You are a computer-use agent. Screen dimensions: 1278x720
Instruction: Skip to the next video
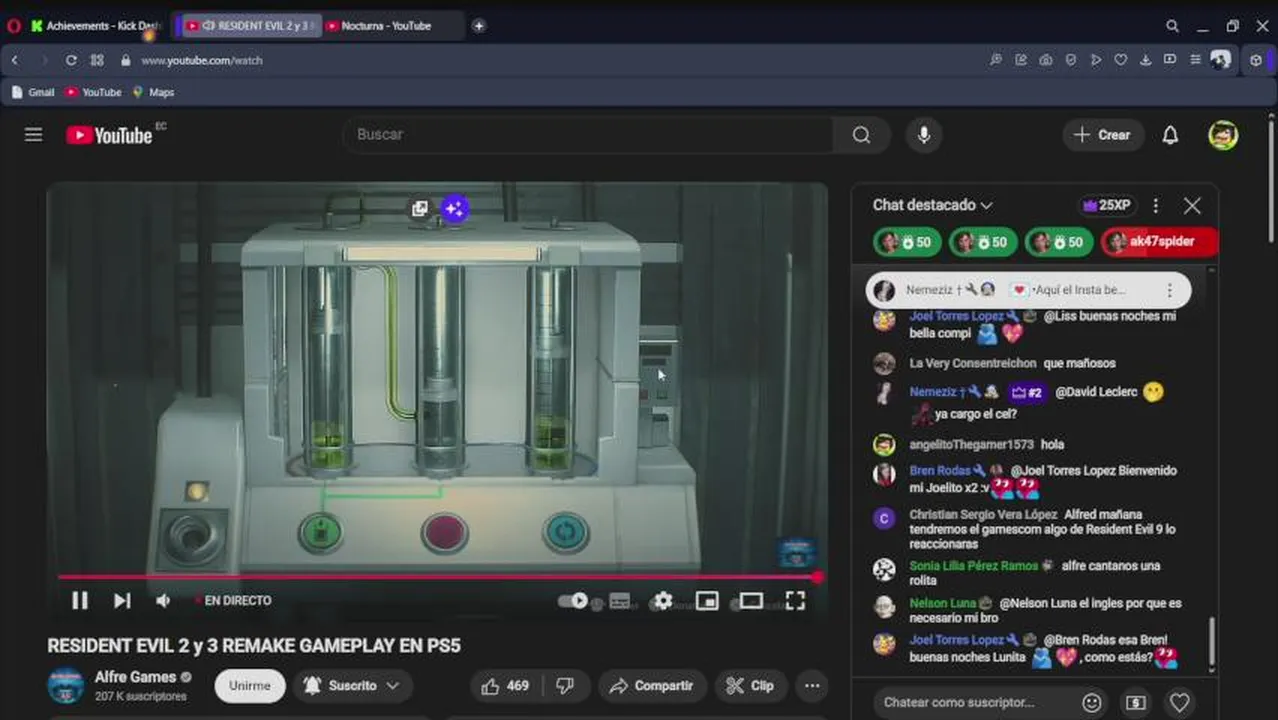tap(122, 601)
